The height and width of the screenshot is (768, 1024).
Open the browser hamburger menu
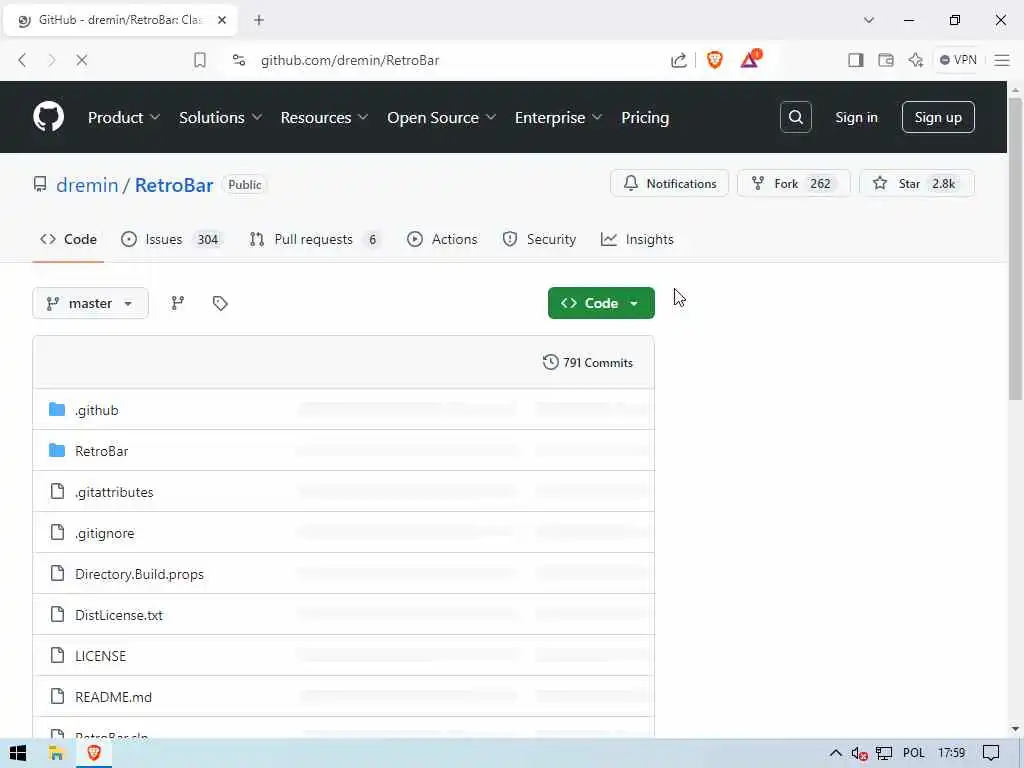[1002, 60]
